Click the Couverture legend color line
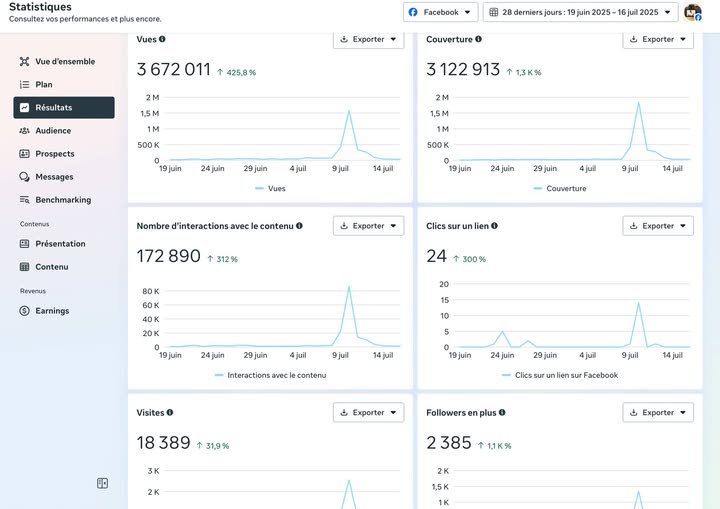The width and height of the screenshot is (720, 509). click(x=537, y=188)
